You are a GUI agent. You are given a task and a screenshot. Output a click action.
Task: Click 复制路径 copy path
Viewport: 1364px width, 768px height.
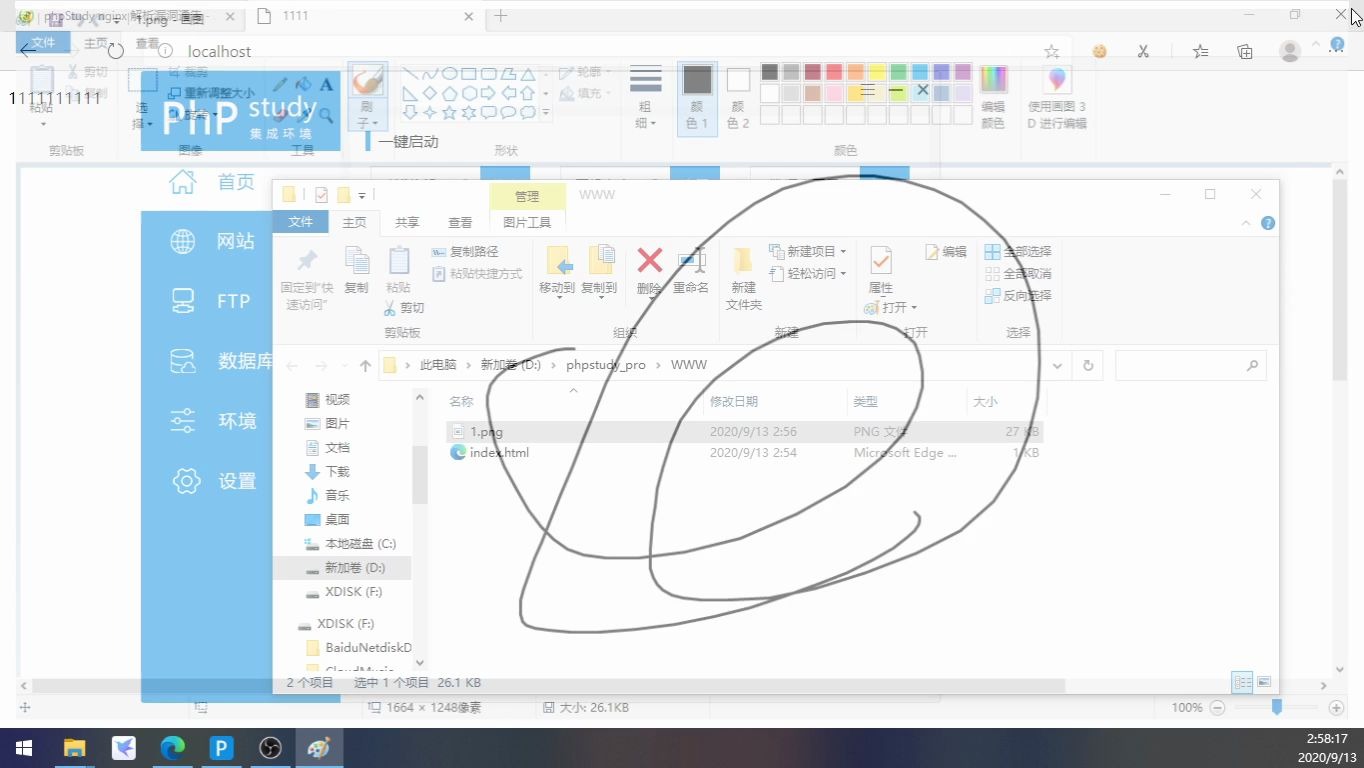coord(465,252)
